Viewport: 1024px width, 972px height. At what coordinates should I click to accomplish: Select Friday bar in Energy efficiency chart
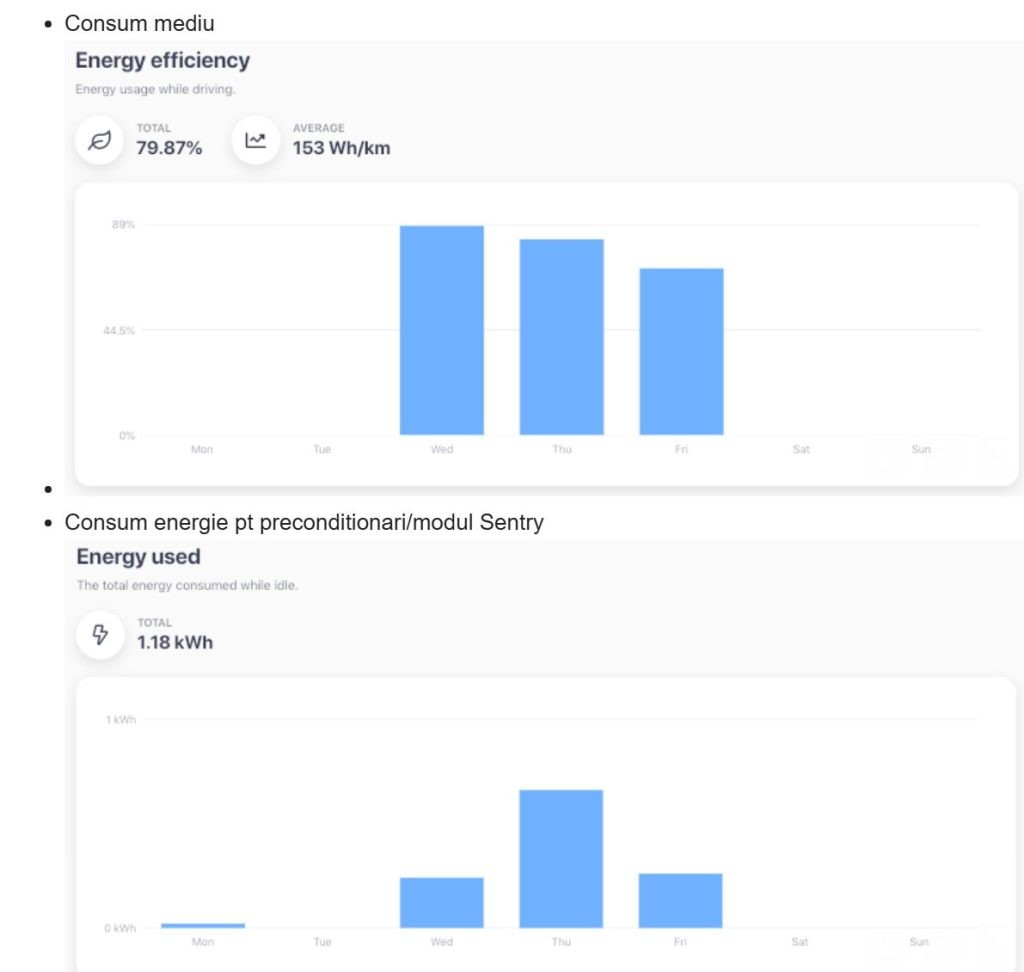click(681, 351)
